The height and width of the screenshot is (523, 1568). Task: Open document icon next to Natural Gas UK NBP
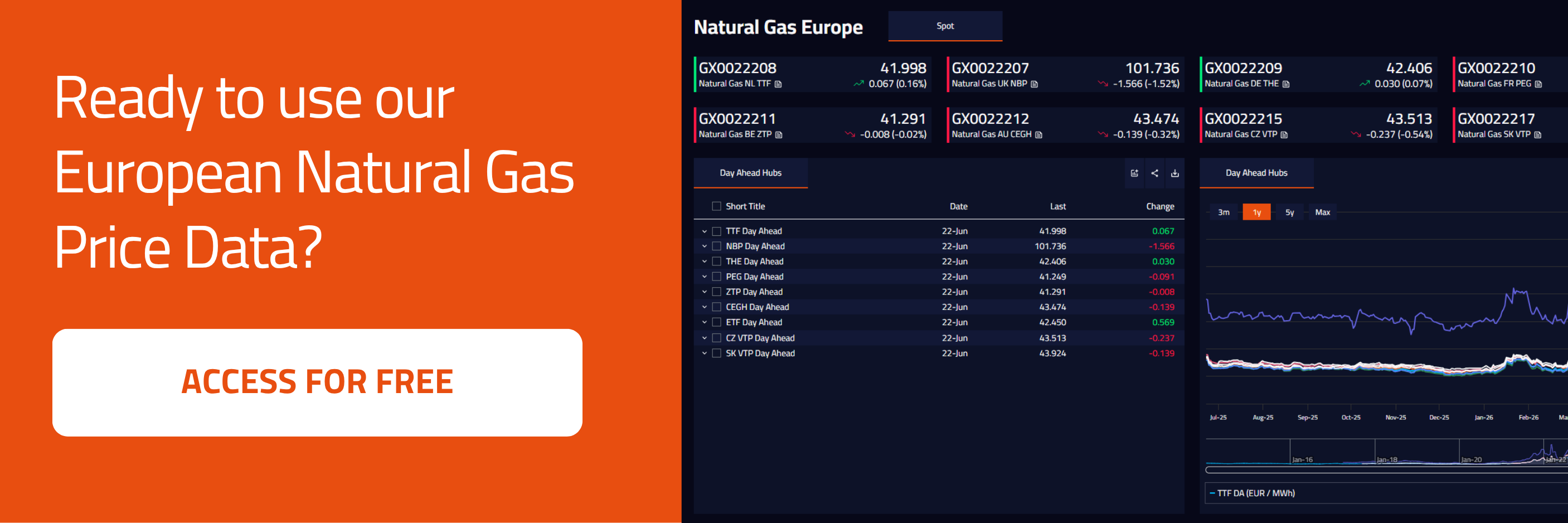[1034, 84]
